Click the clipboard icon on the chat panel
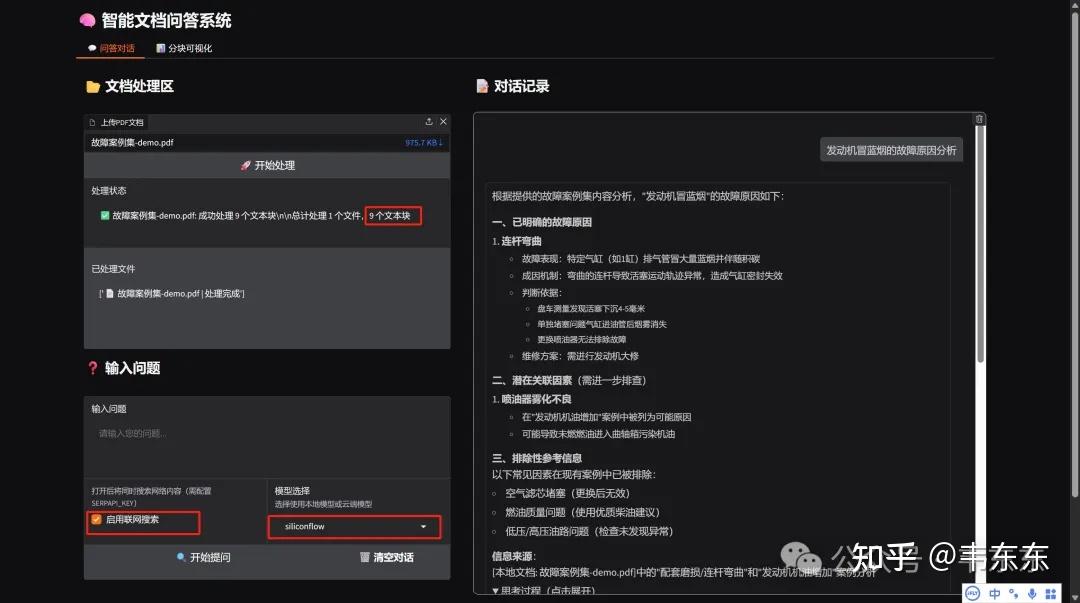The width and height of the screenshot is (1080, 603). tap(977, 118)
